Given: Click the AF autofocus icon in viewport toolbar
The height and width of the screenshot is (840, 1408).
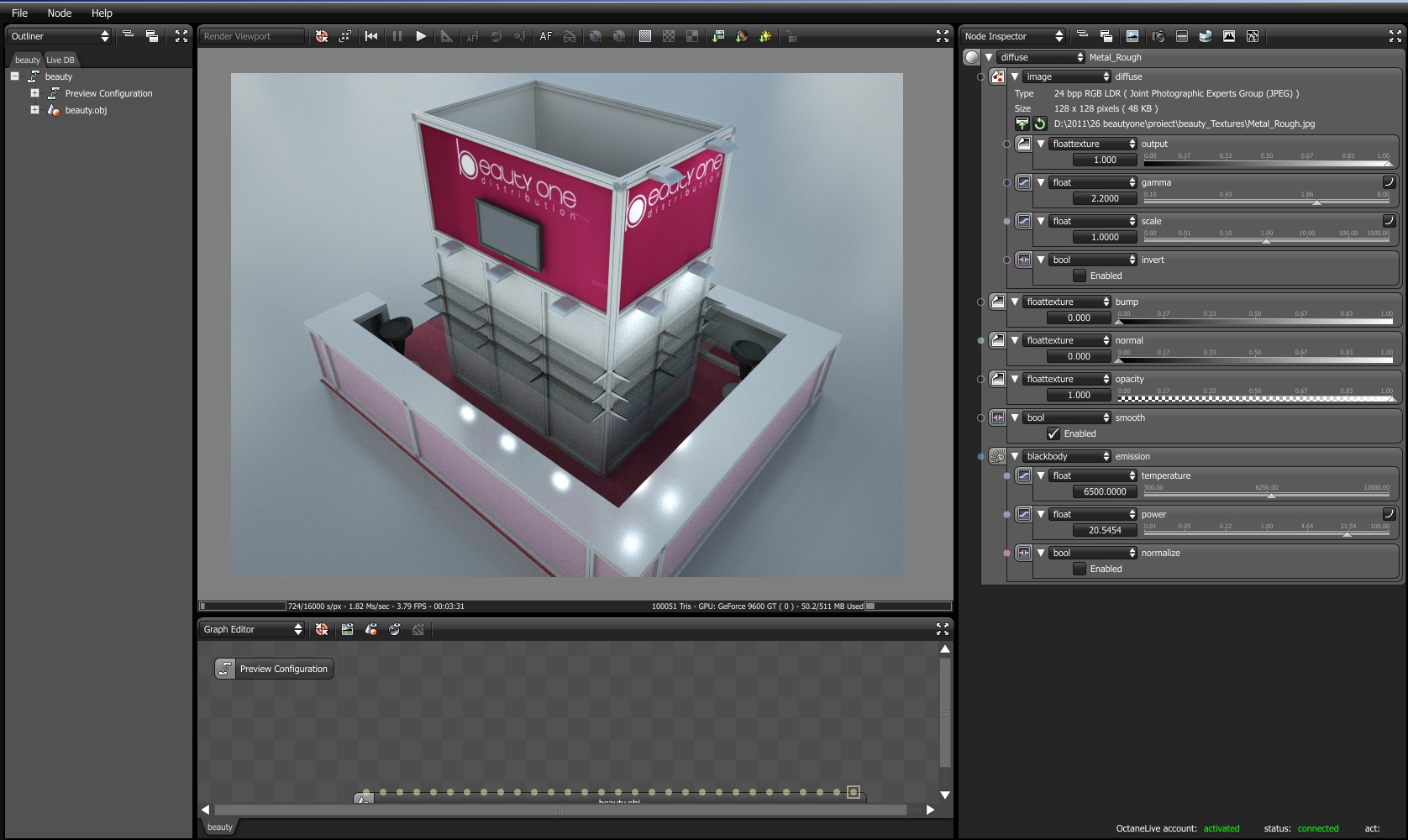Looking at the screenshot, I should coord(546,36).
